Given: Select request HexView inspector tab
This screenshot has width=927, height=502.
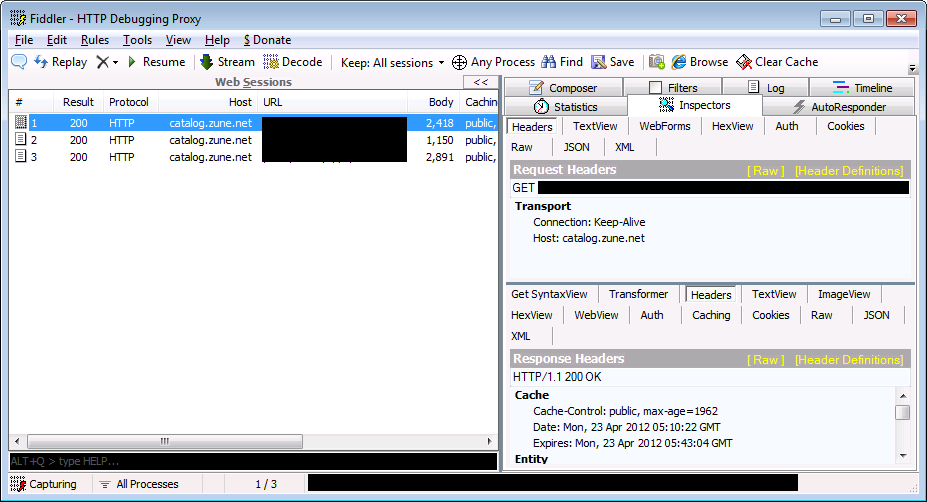Looking at the screenshot, I should pos(732,126).
